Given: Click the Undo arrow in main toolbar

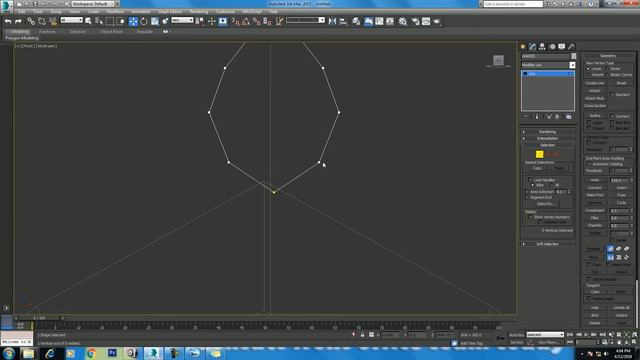Looking at the screenshot, I should [x=8, y=21].
